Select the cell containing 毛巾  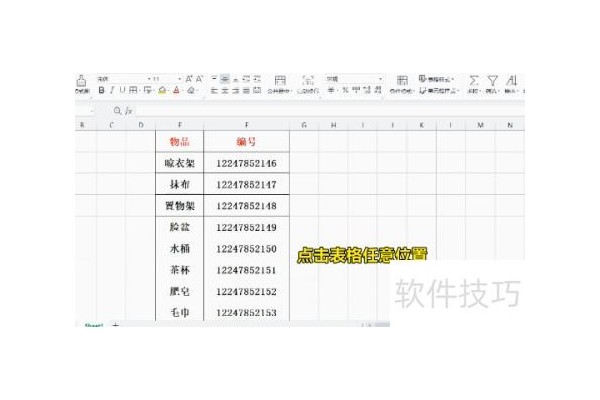pyautogui.click(x=180, y=312)
